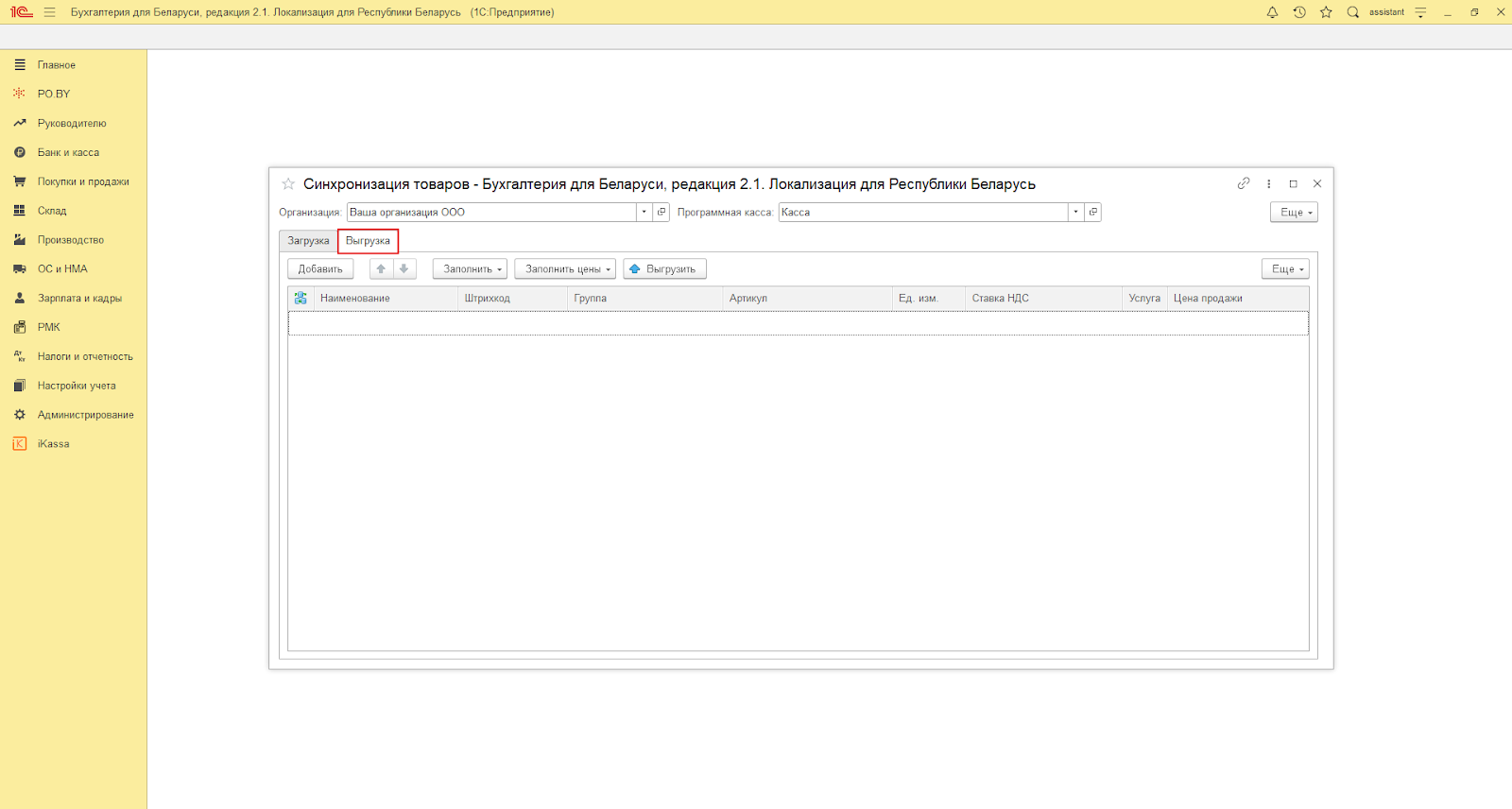Select the empty first table row
Screen dimensions: 1512x809
799,323
